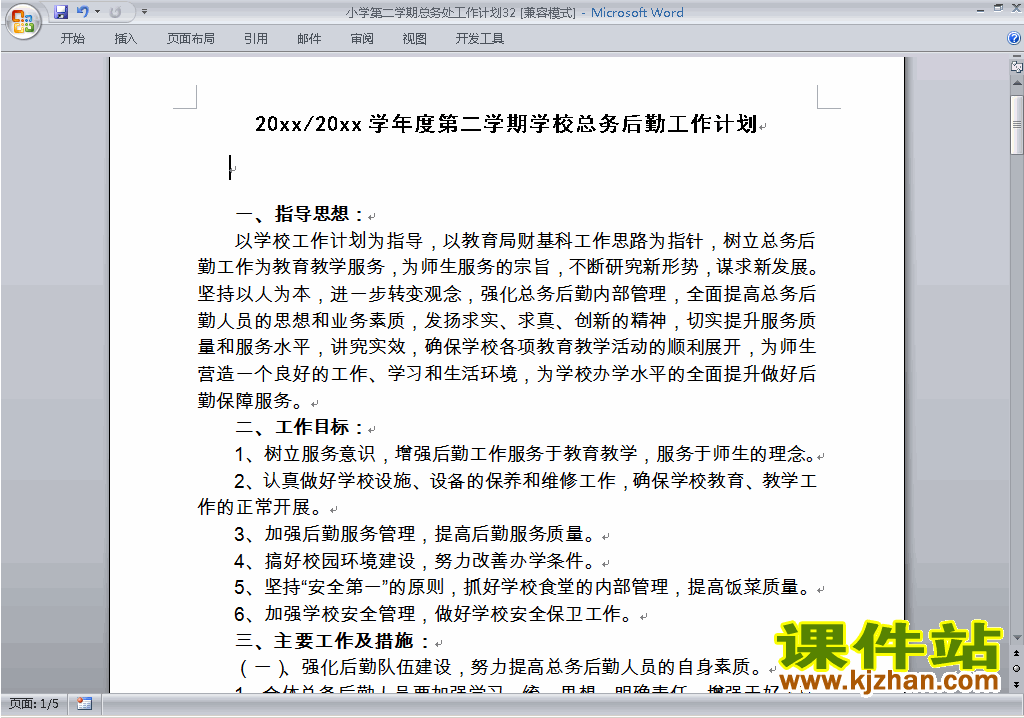Image resolution: width=1024 pixels, height=718 pixels.
Task: Select the 页面布局 tab
Action: click(191, 39)
